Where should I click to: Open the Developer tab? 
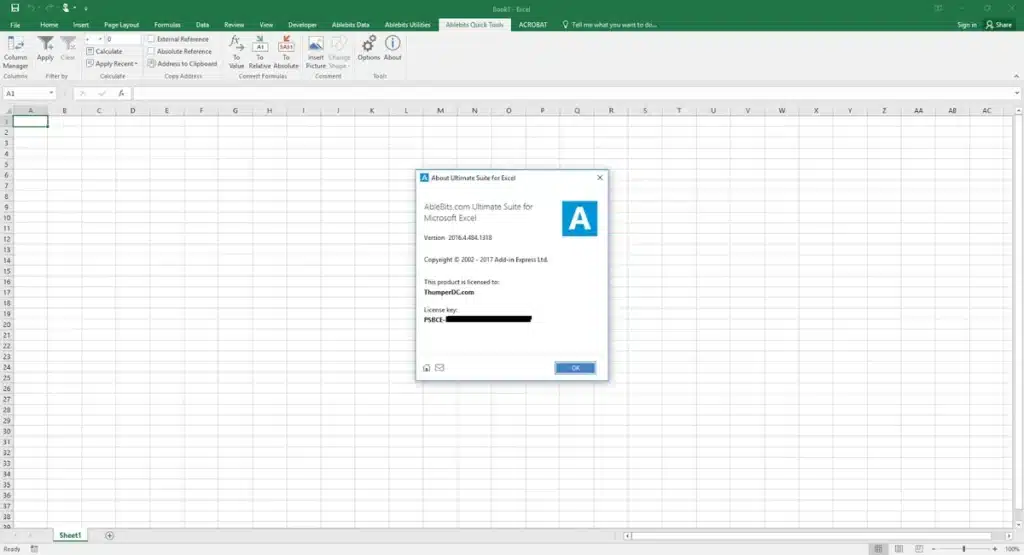(302, 25)
